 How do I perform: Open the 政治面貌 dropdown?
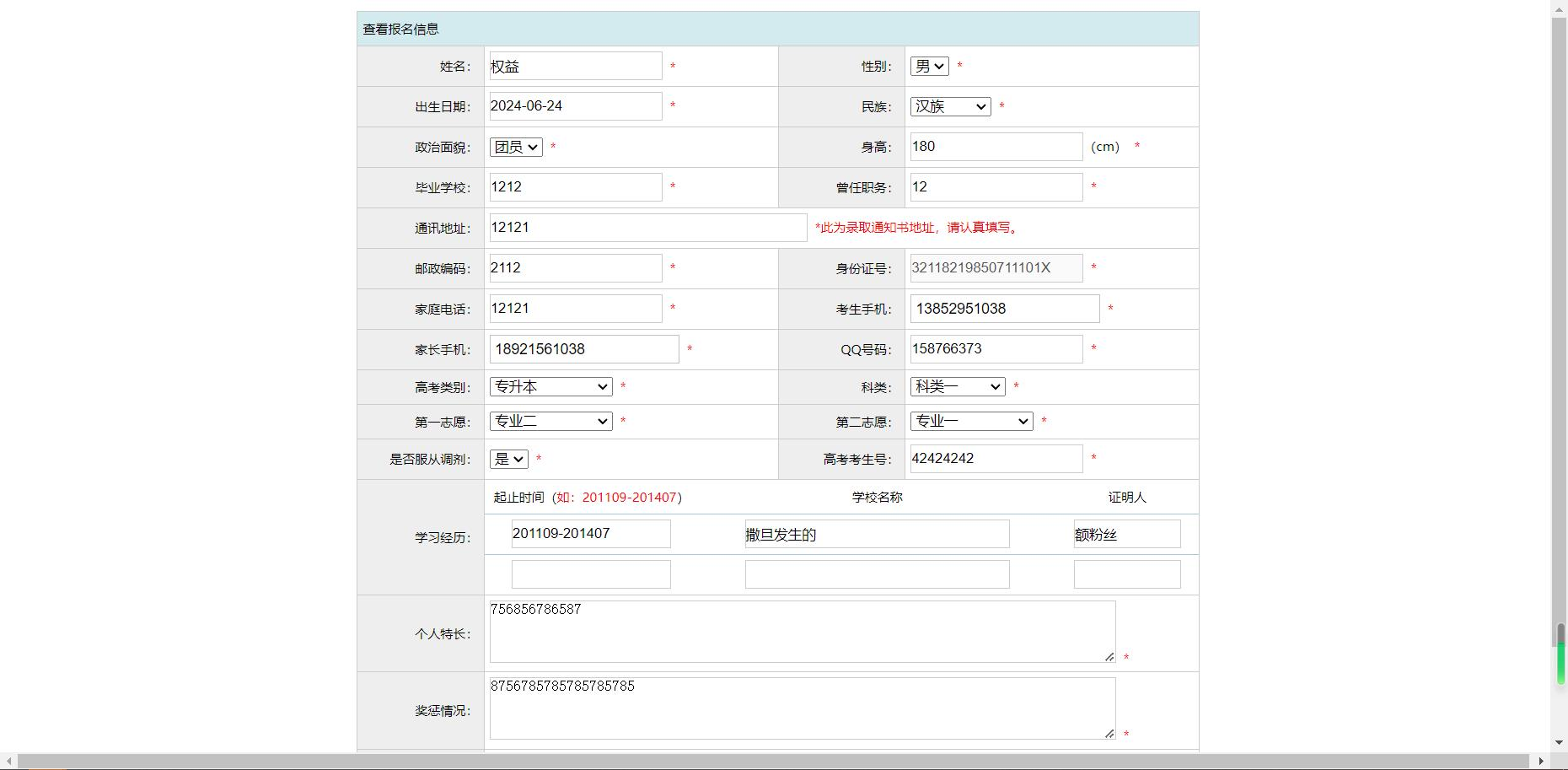pyautogui.click(x=515, y=147)
